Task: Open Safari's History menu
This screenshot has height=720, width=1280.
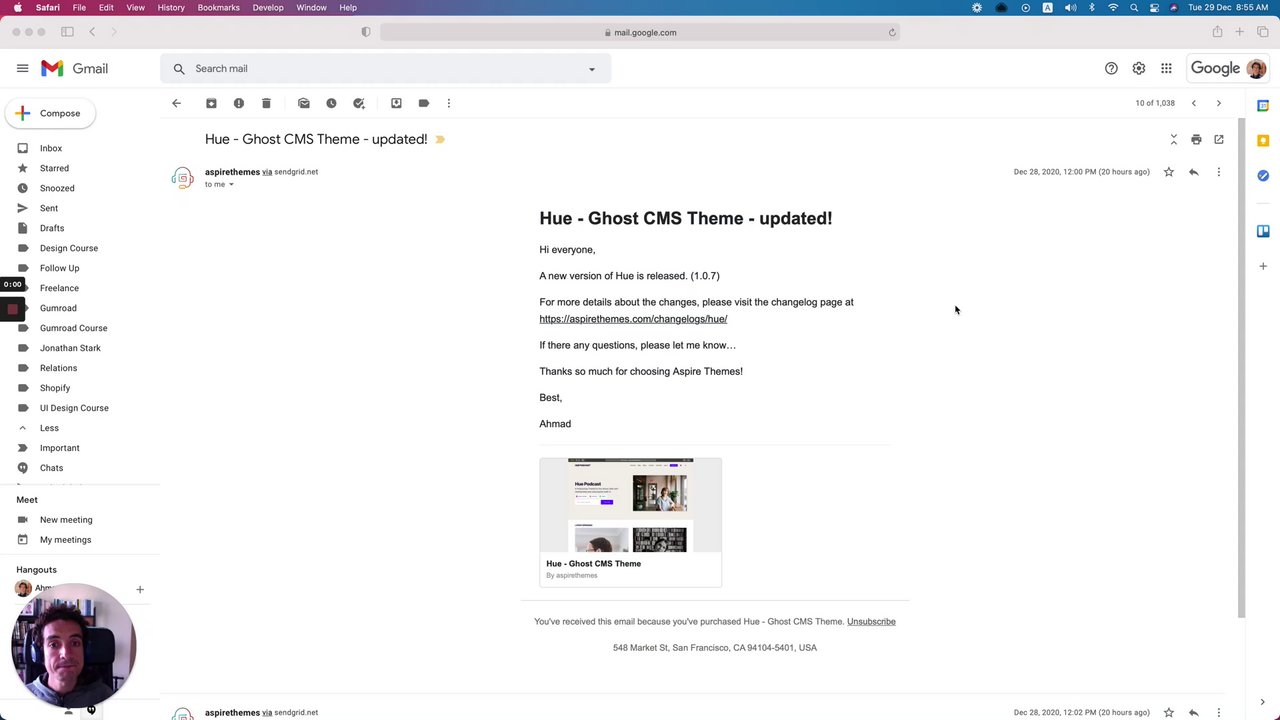Action: [171, 7]
